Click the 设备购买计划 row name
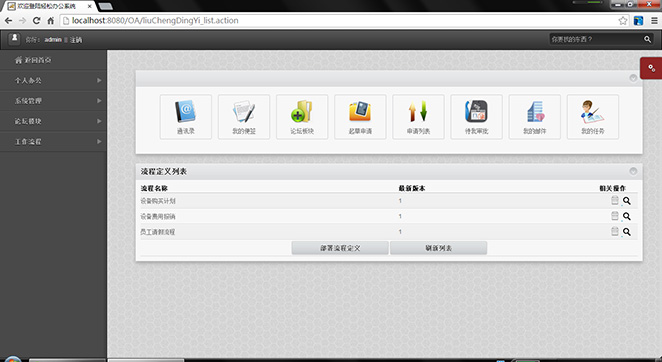Viewport: 662px width, 362px height. 157,201
